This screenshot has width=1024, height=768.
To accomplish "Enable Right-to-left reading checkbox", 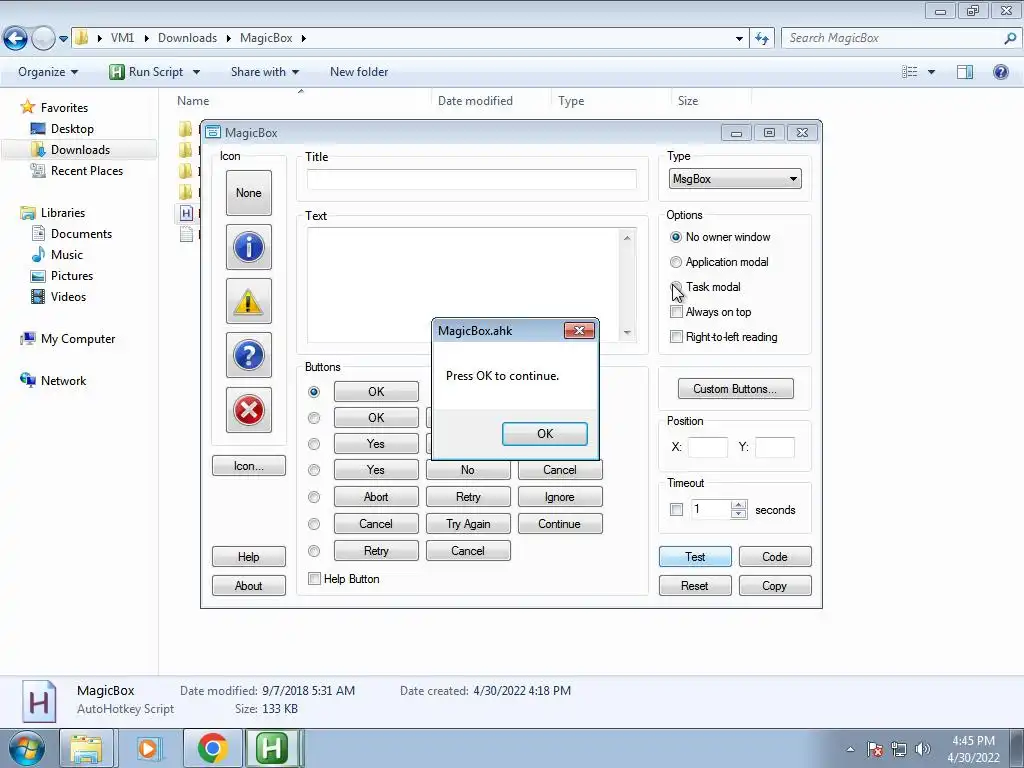I will [x=677, y=337].
